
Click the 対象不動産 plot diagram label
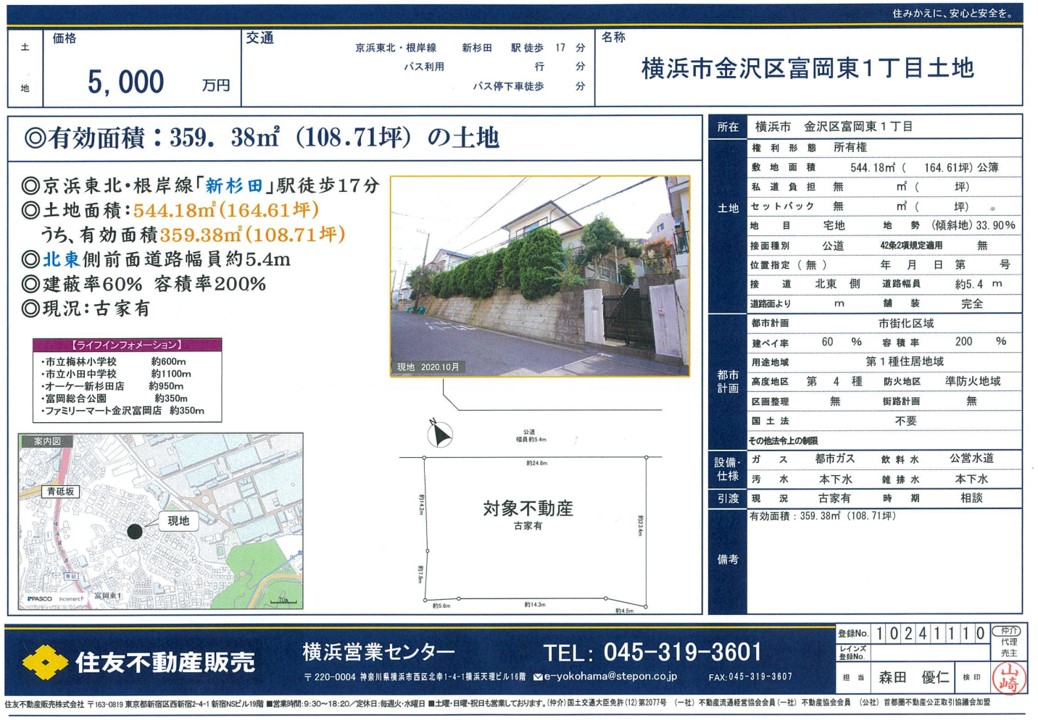point(527,508)
